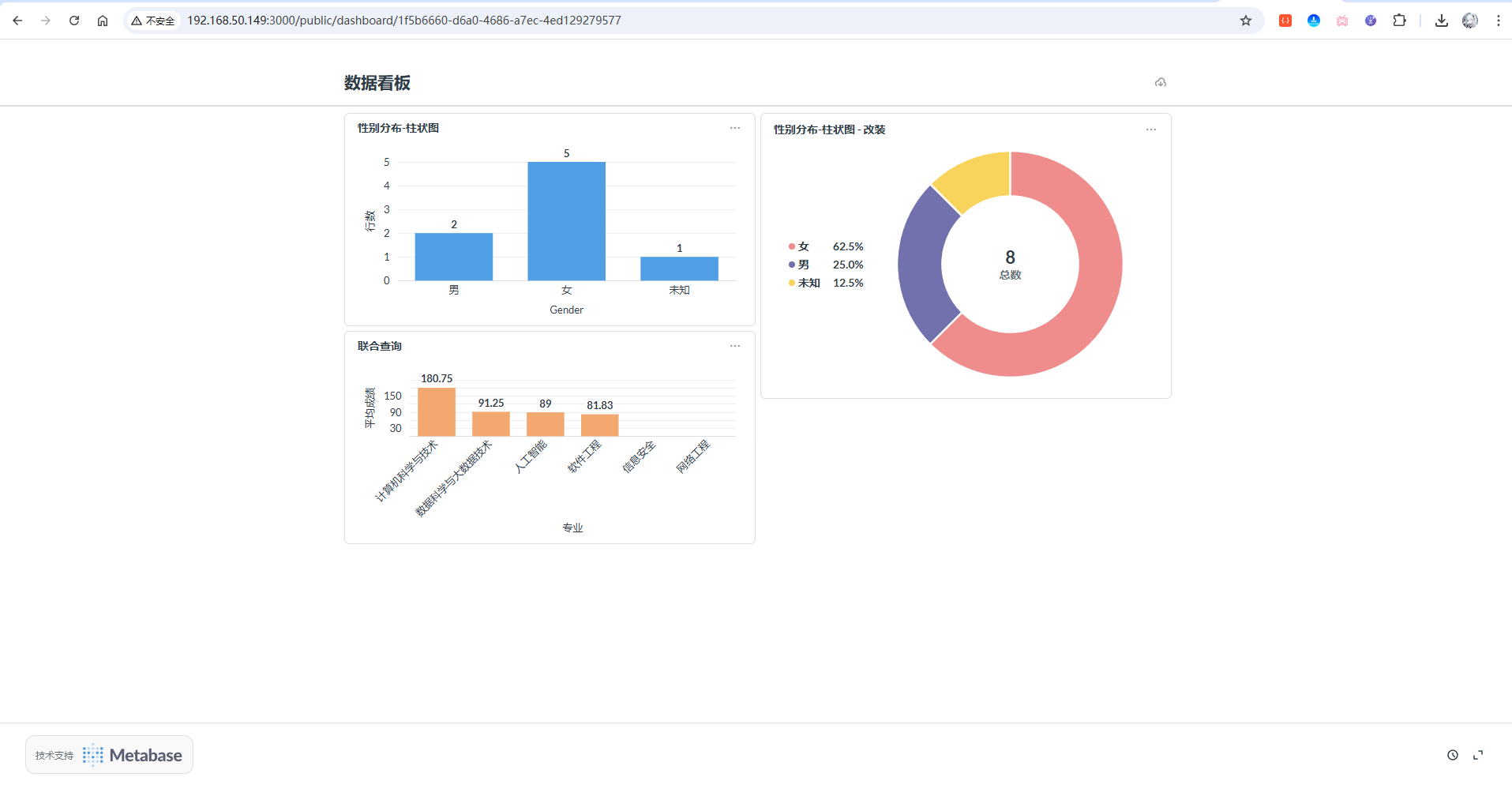
Task: Open browser downloads icon
Action: click(1441, 21)
